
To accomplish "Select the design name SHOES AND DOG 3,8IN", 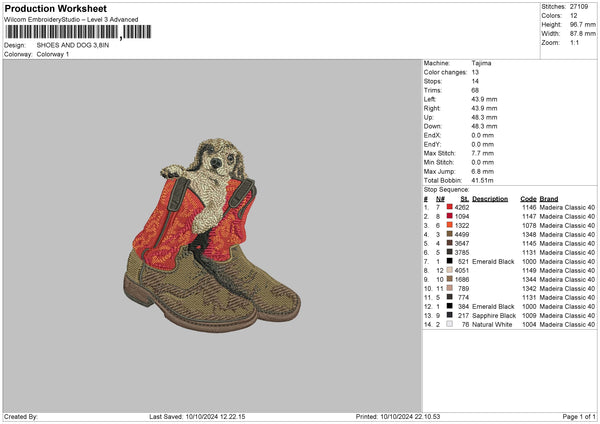I will click(x=72, y=45).
